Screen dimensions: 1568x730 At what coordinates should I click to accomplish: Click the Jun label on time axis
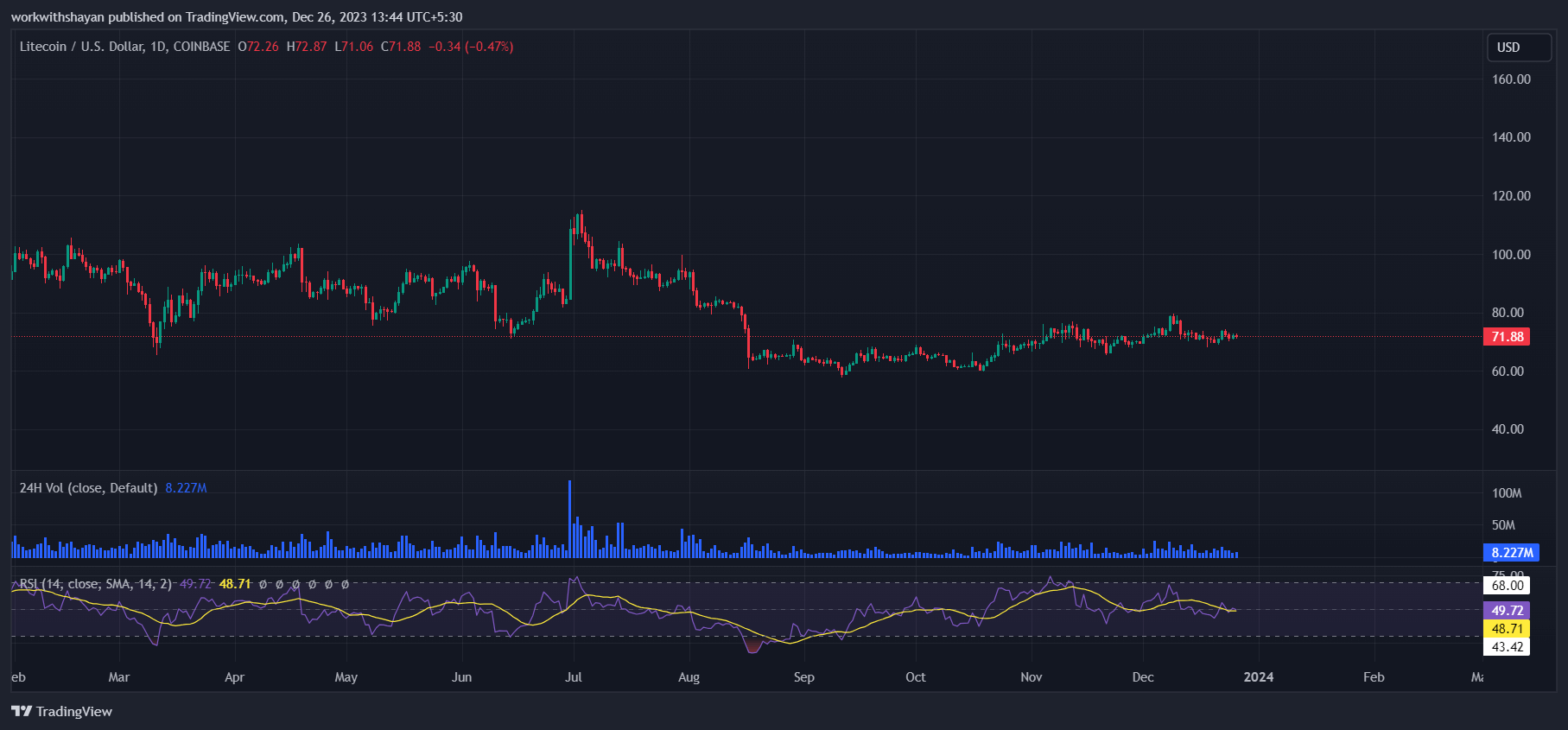click(x=462, y=677)
